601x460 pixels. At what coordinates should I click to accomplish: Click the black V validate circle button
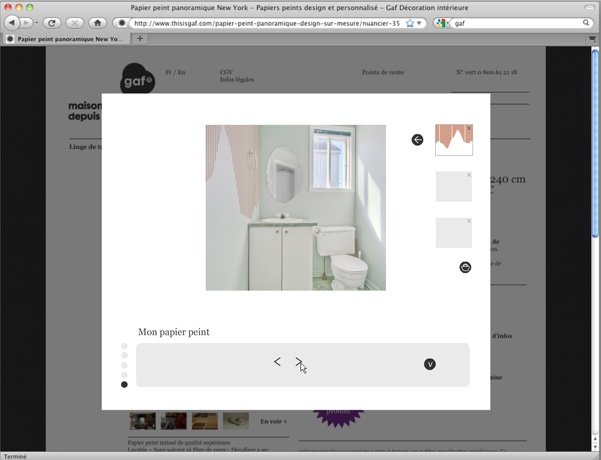click(430, 364)
